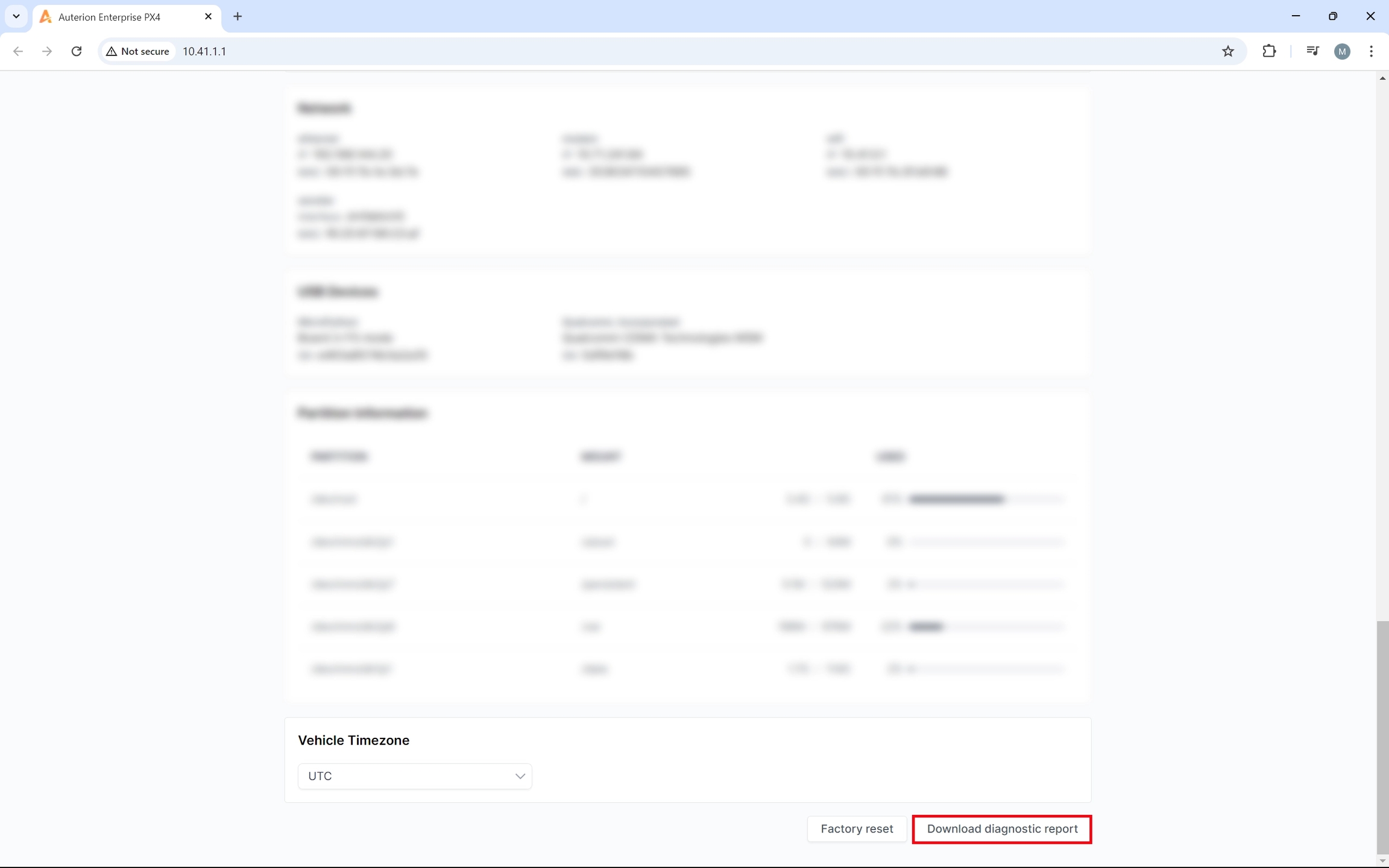Click the Not secure warning badge
Viewport: 1389px width, 868px height.
tap(138, 51)
